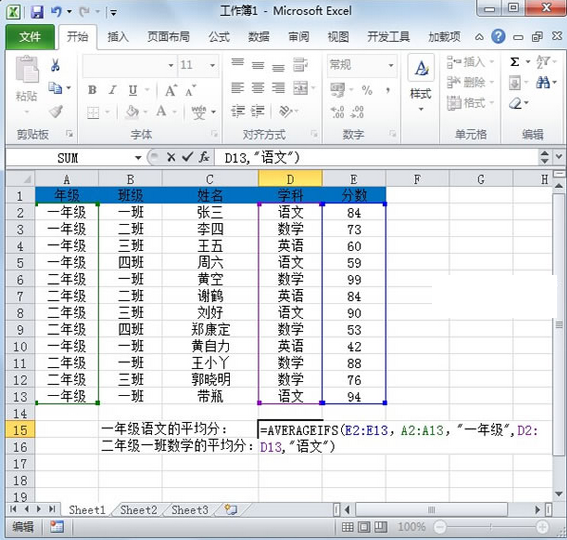Image resolution: width=567 pixels, height=540 pixels.
Task: Switch to the 数据 Data tab
Action: tap(259, 37)
